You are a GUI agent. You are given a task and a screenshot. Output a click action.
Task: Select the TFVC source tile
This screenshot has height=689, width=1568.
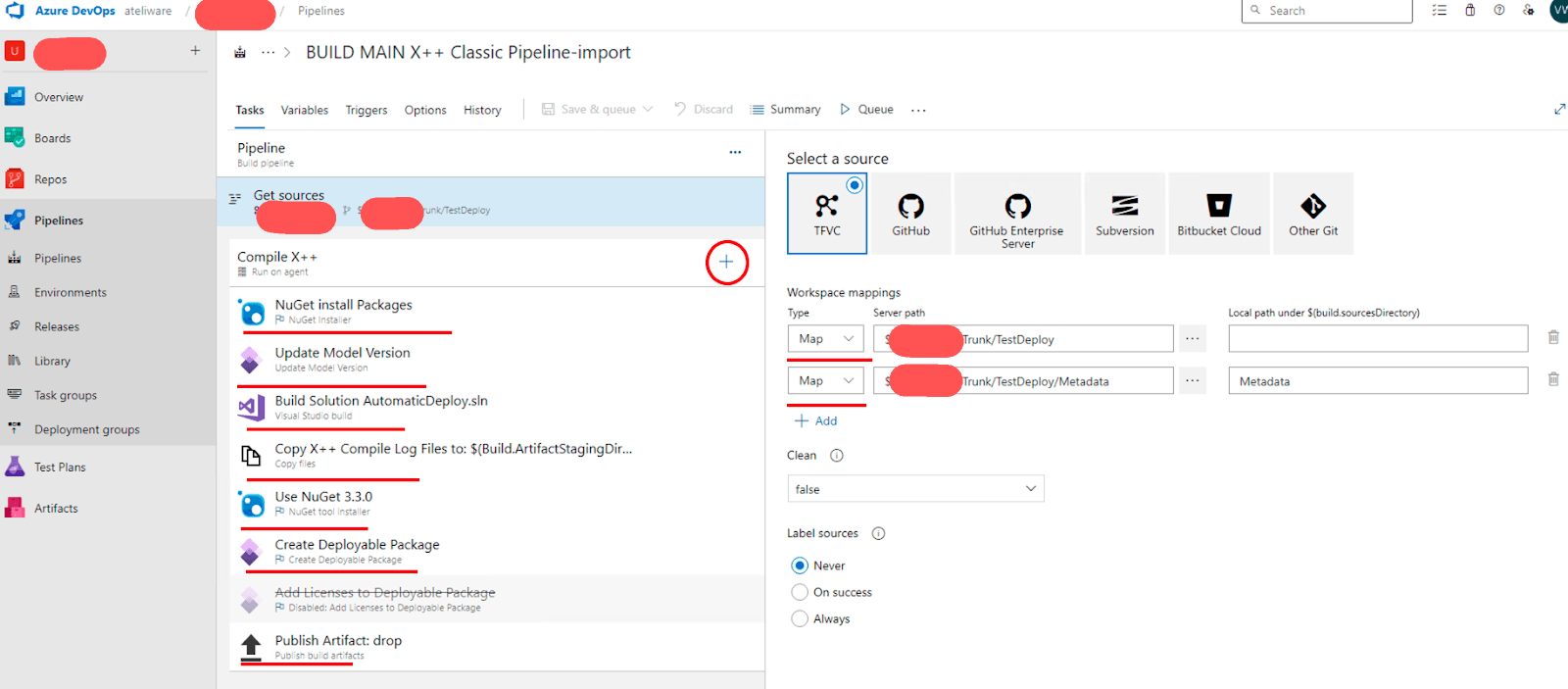(x=827, y=214)
